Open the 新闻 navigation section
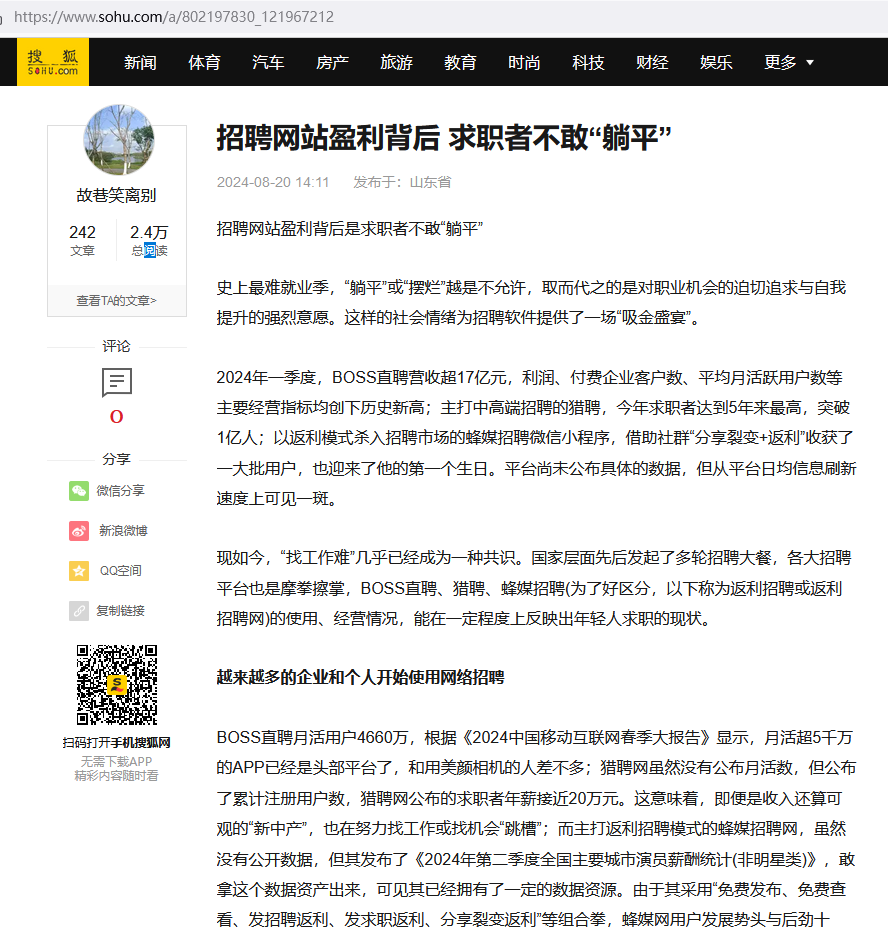The height and width of the screenshot is (937, 888). pos(140,62)
